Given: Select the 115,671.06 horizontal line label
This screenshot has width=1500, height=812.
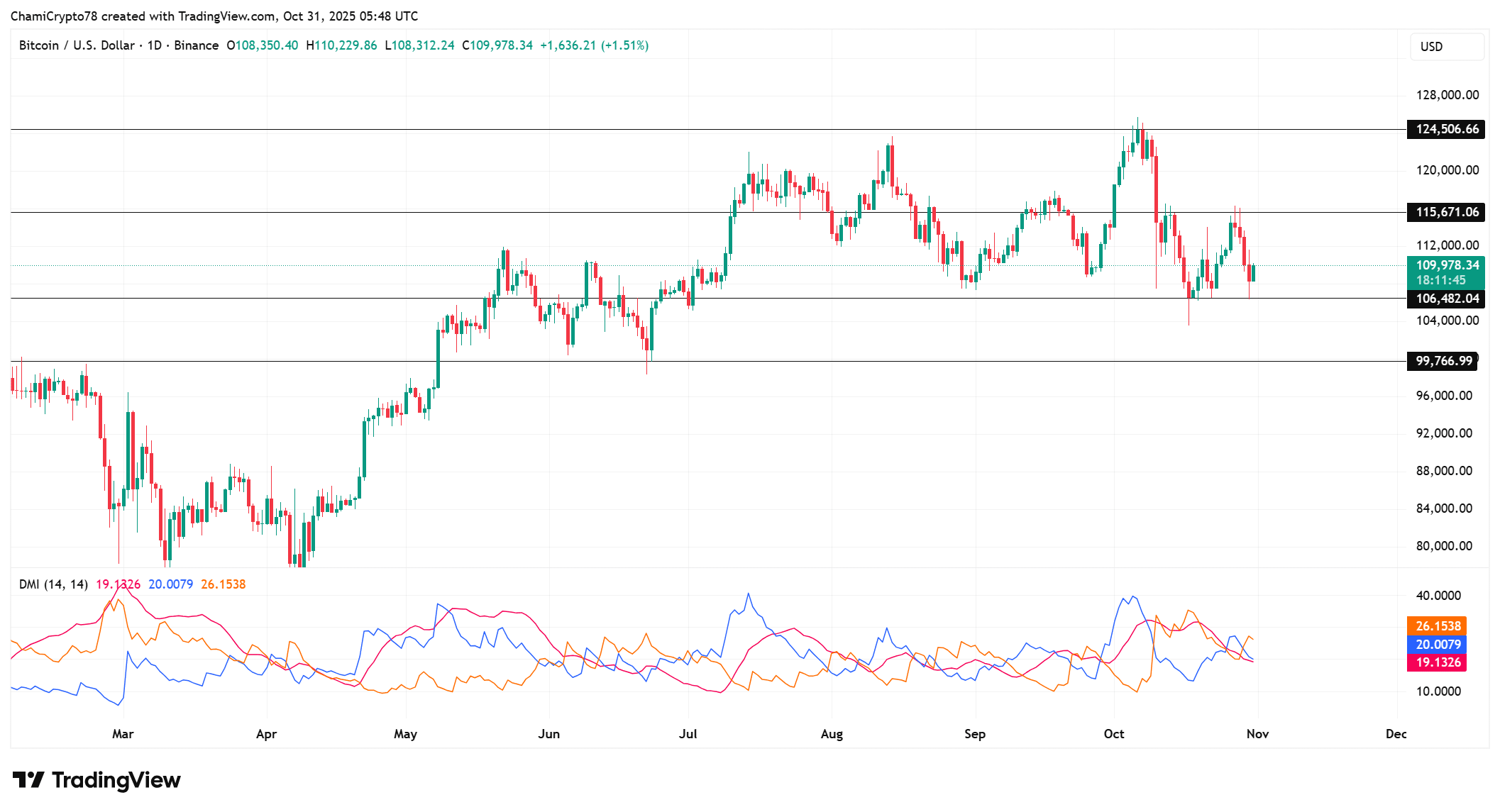Looking at the screenshot, I should pyautogui.click(x=1446, y=212).
